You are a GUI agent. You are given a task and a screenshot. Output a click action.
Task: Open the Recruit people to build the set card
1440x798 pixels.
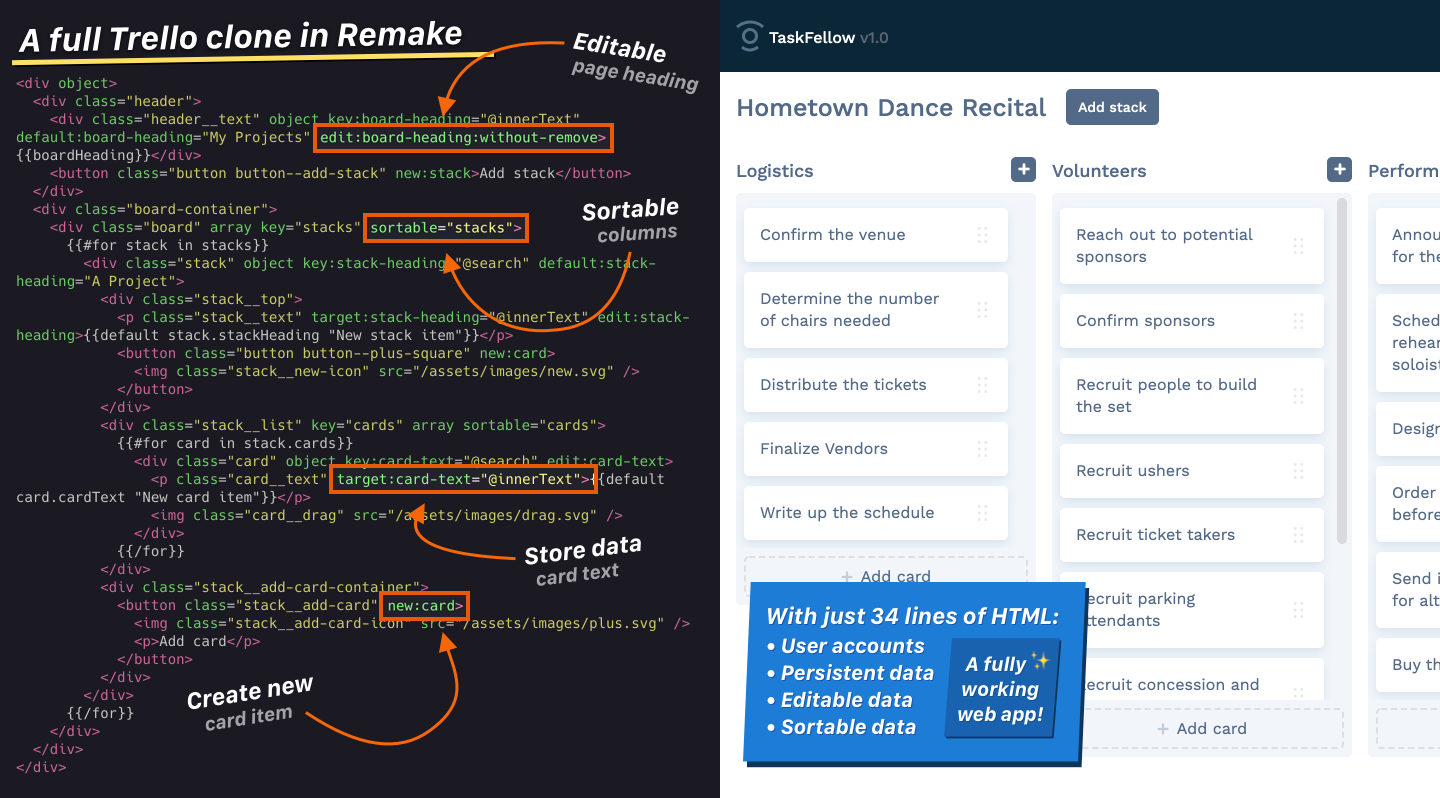coord(1192,396)
